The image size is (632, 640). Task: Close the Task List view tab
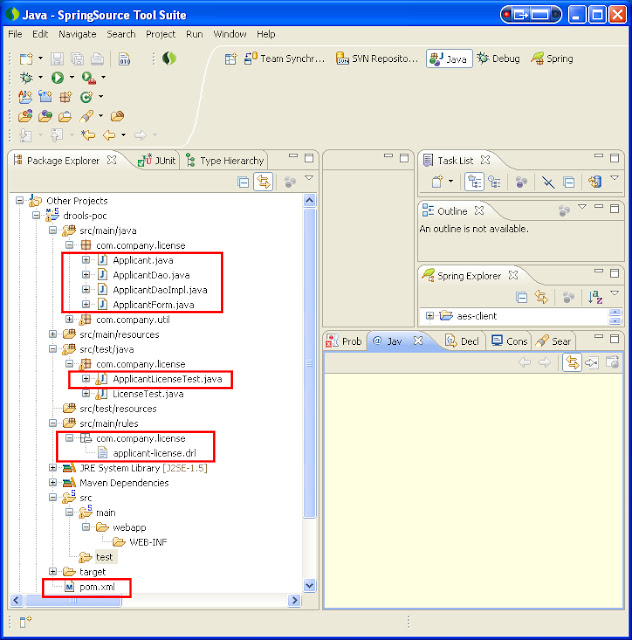coord(485,160)
